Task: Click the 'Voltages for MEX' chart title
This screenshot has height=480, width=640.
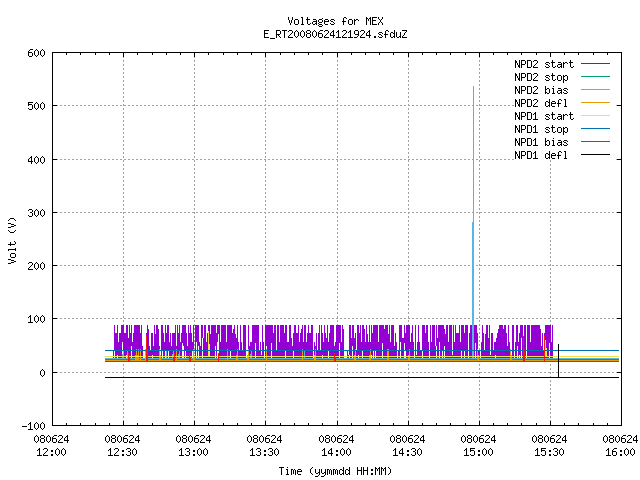Action: coord(335,21)
